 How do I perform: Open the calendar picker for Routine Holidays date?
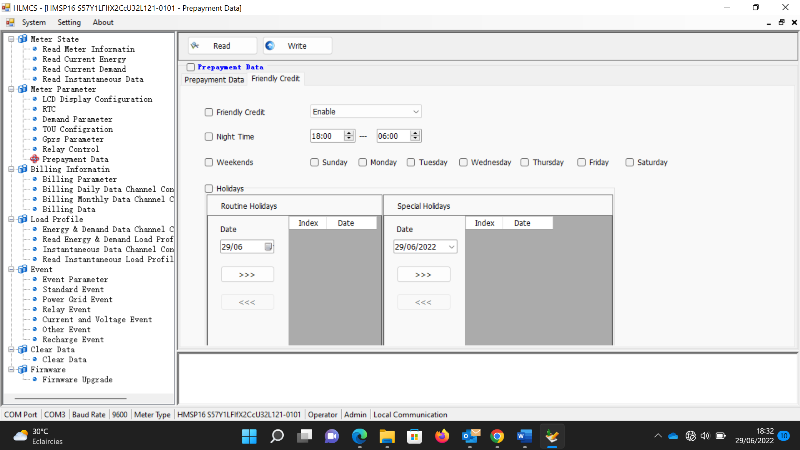(268, 246)
